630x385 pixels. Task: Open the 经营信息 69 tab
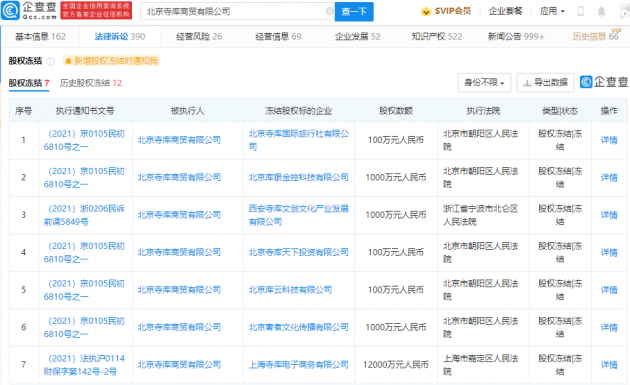coord(278,37)
